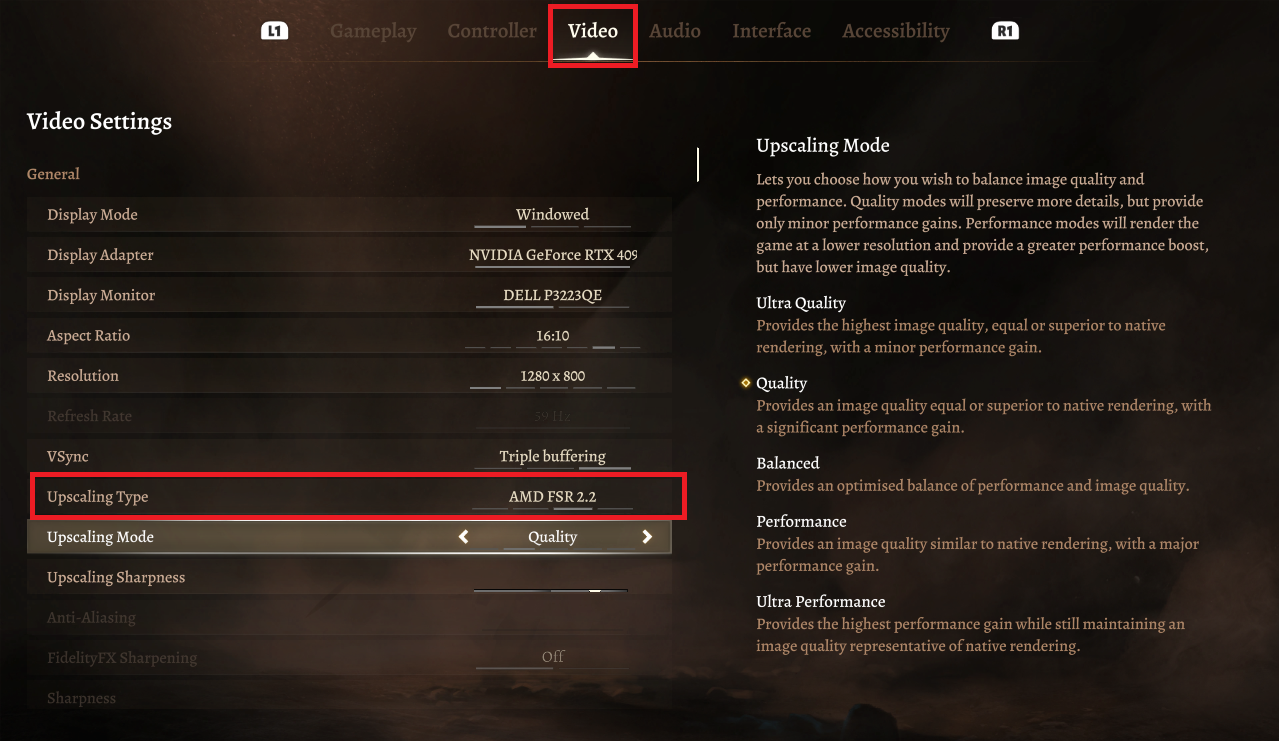Switch to the Controller tab
Viewport: 1279px width, 741px height.
(492, 31)
